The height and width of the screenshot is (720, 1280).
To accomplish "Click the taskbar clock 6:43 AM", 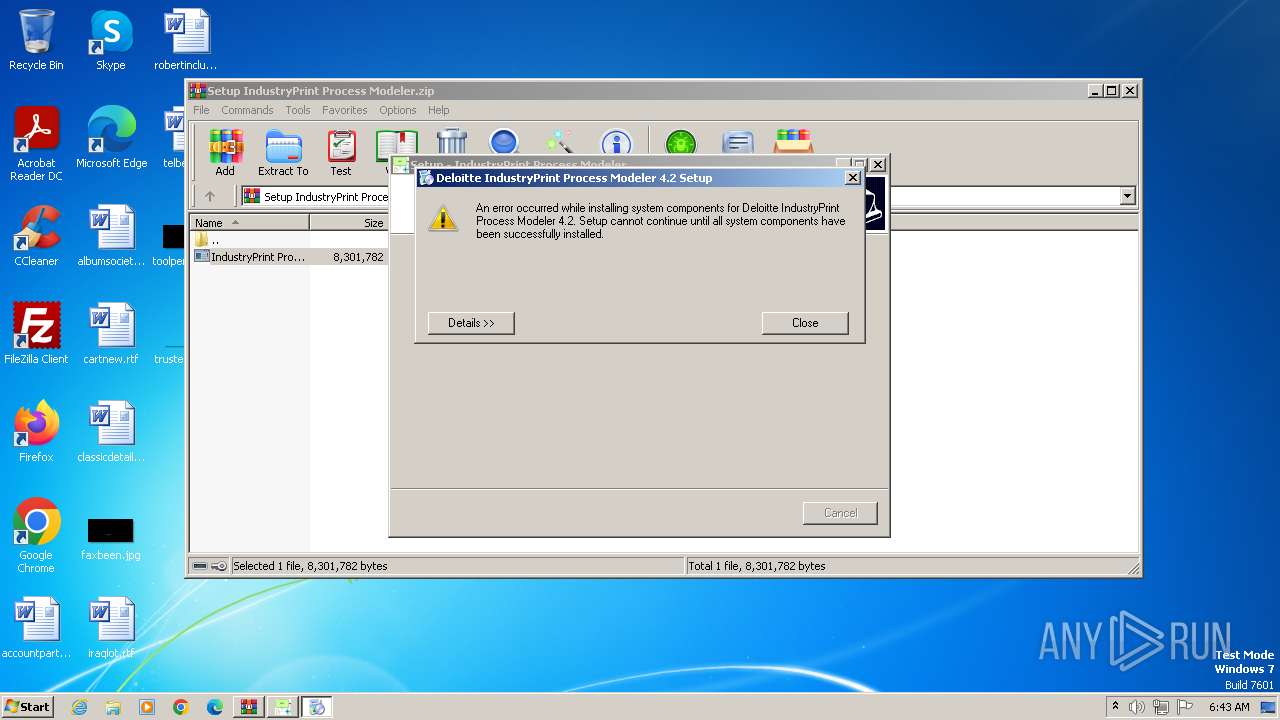I will click(1229, 707).
